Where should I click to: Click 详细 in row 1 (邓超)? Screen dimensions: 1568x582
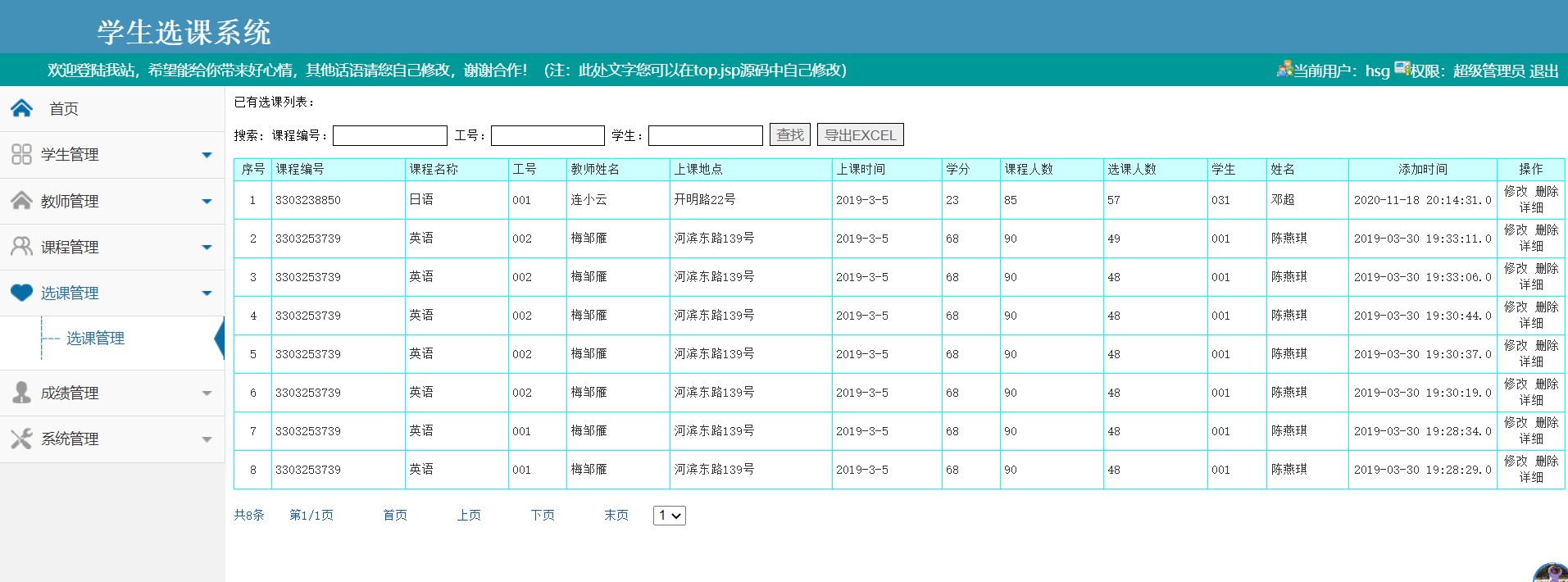[x=1531, y=207]
